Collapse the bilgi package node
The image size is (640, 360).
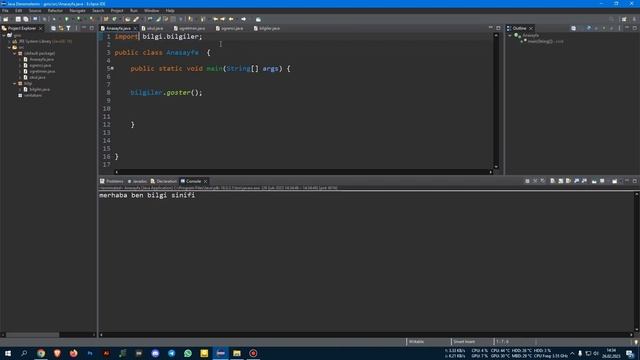(15, 83)
